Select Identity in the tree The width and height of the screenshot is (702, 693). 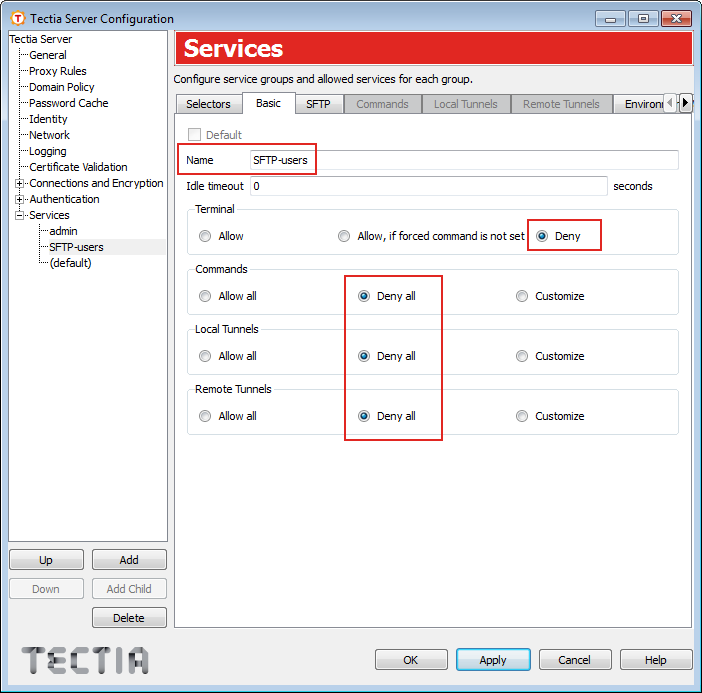(x=48, y=119)
